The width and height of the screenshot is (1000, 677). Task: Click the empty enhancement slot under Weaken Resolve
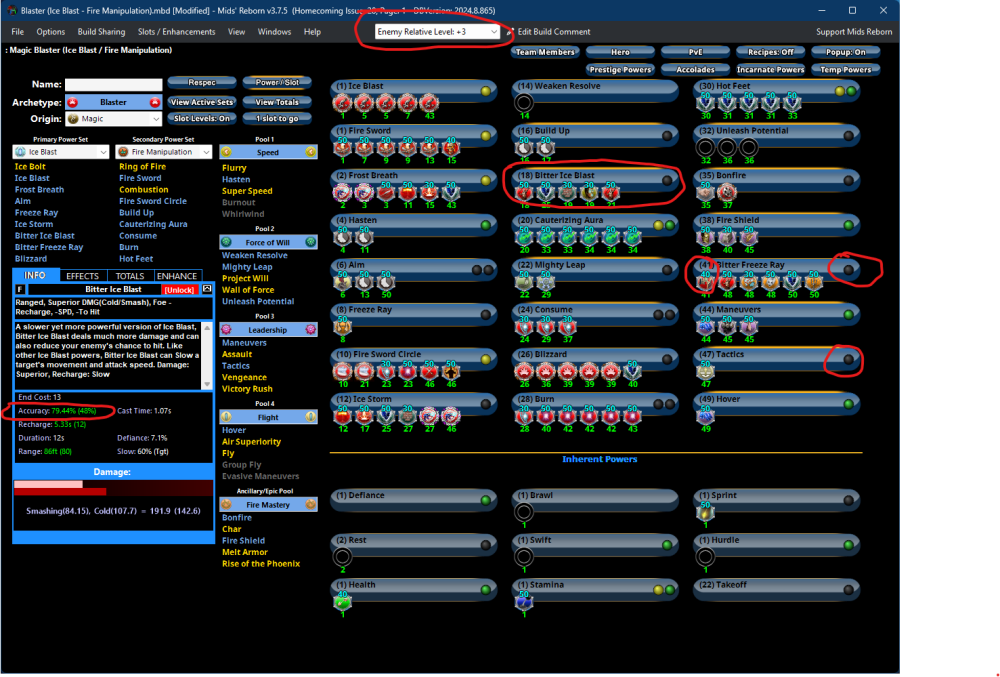pos(523,102)
